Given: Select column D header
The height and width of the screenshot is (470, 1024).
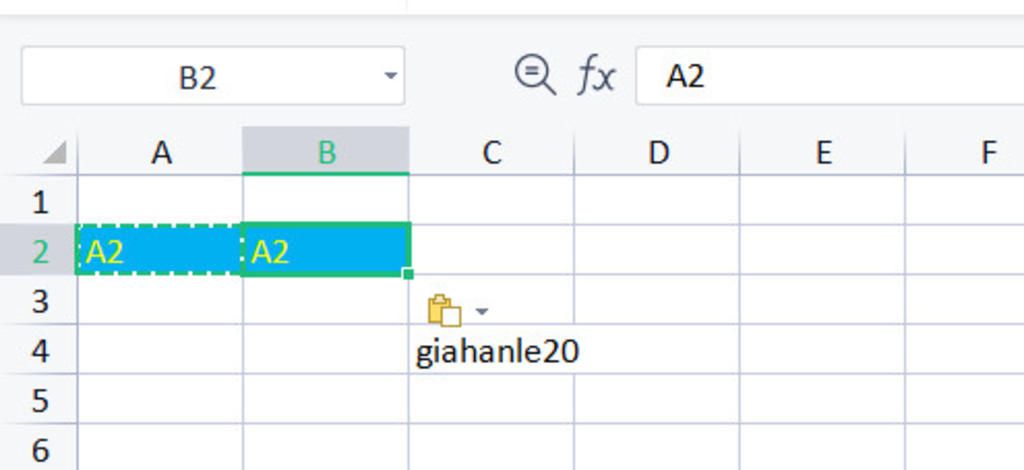Looking at the screenshot, I should (x=657, y=153).
